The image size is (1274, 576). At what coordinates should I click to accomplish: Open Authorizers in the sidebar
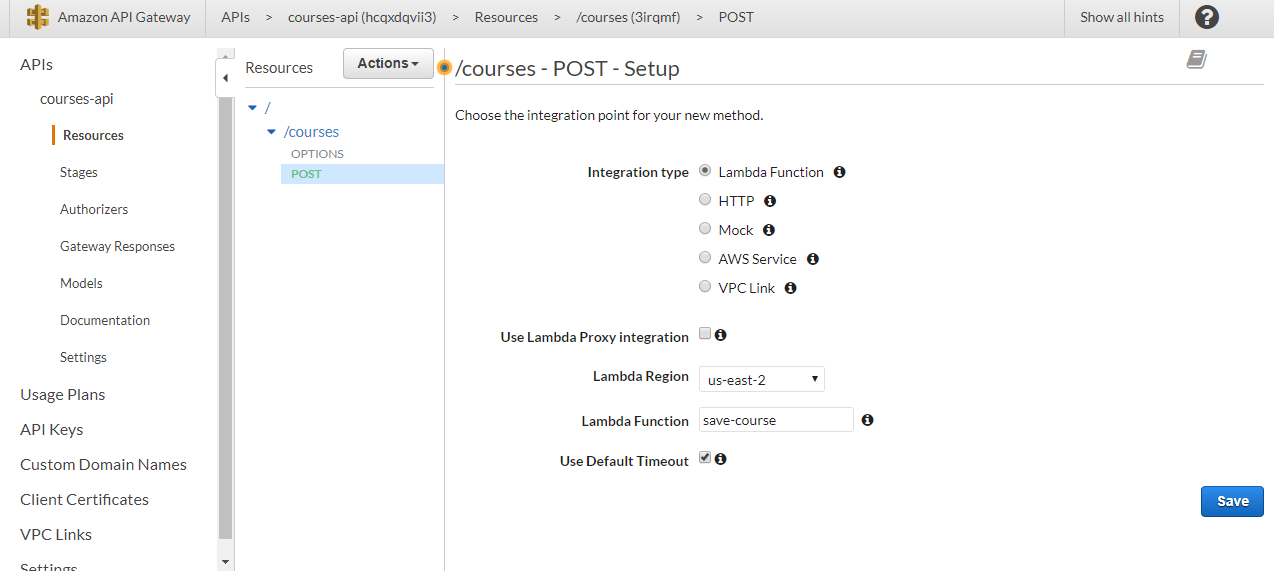94,209
